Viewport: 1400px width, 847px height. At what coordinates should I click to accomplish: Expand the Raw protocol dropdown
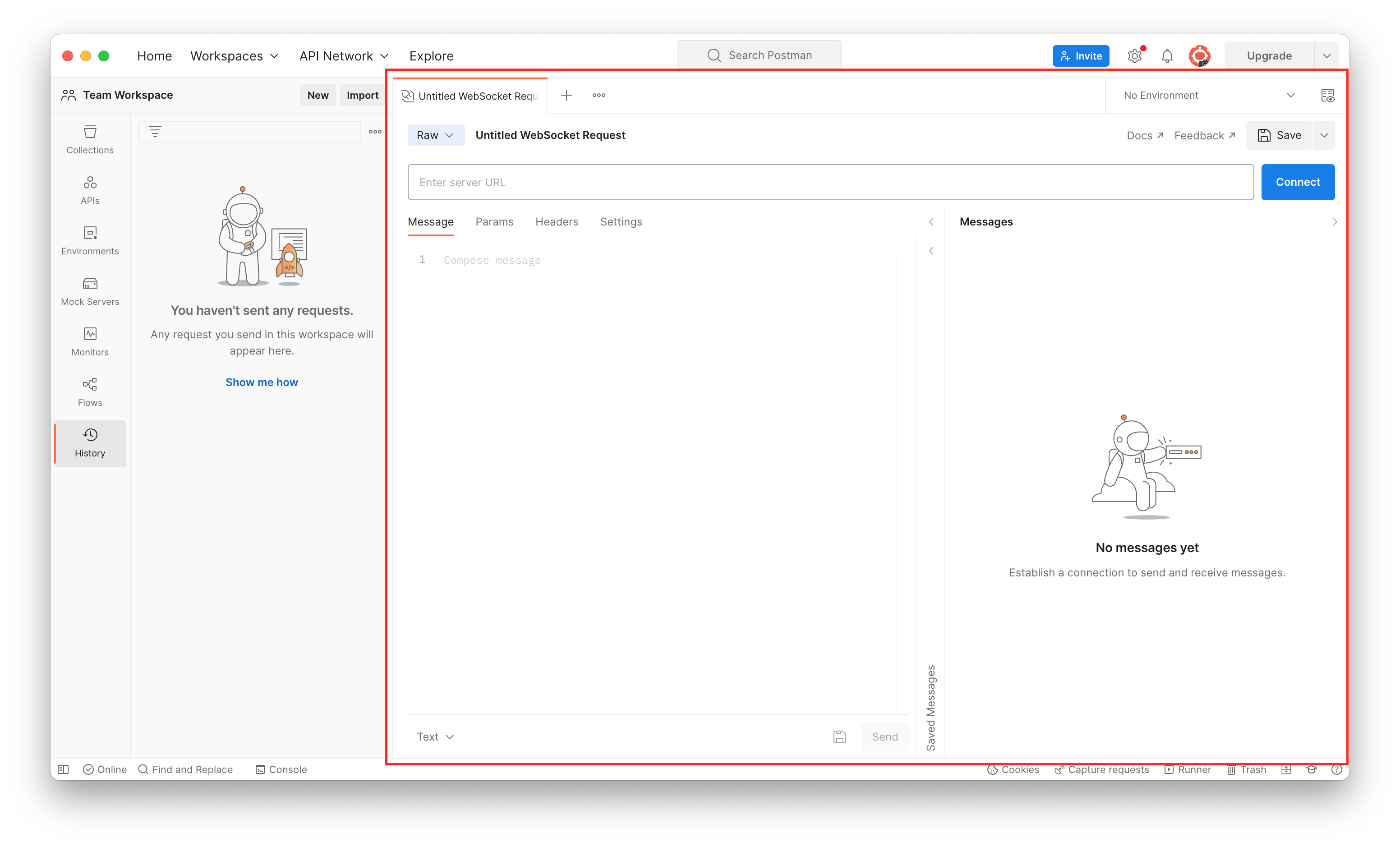point(435,135)
